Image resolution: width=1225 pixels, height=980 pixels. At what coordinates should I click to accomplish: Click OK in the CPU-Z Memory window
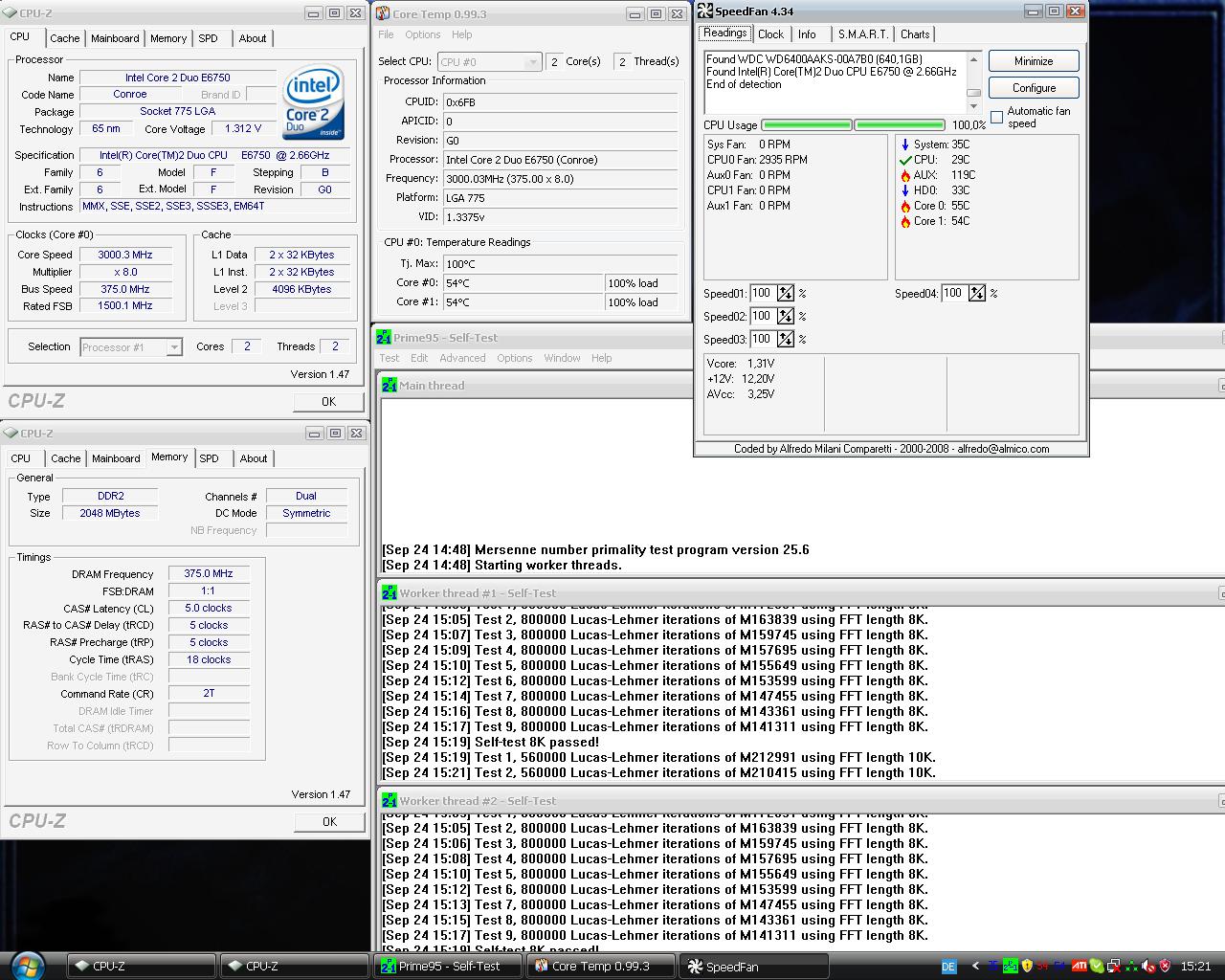(329, 821)
